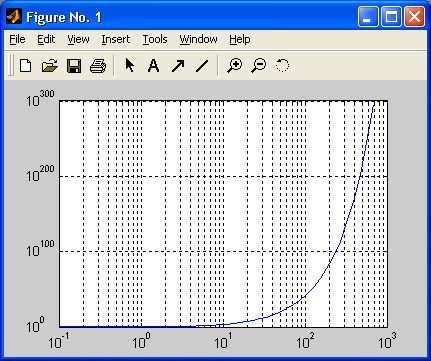The image size is (431, 361).
Task: Click the 10^0 y-axis tick label
Action: [x=35, y=324]
